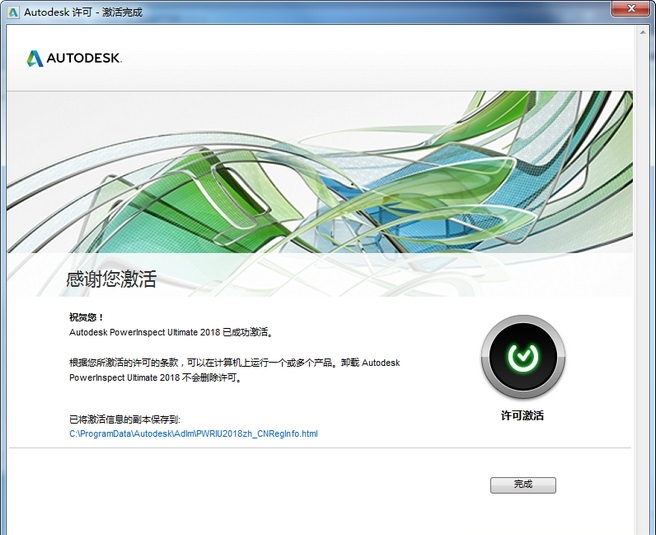Click the 祝贺您！ text
The width and height of the screenshot is (656, 535).
(86, 317)
